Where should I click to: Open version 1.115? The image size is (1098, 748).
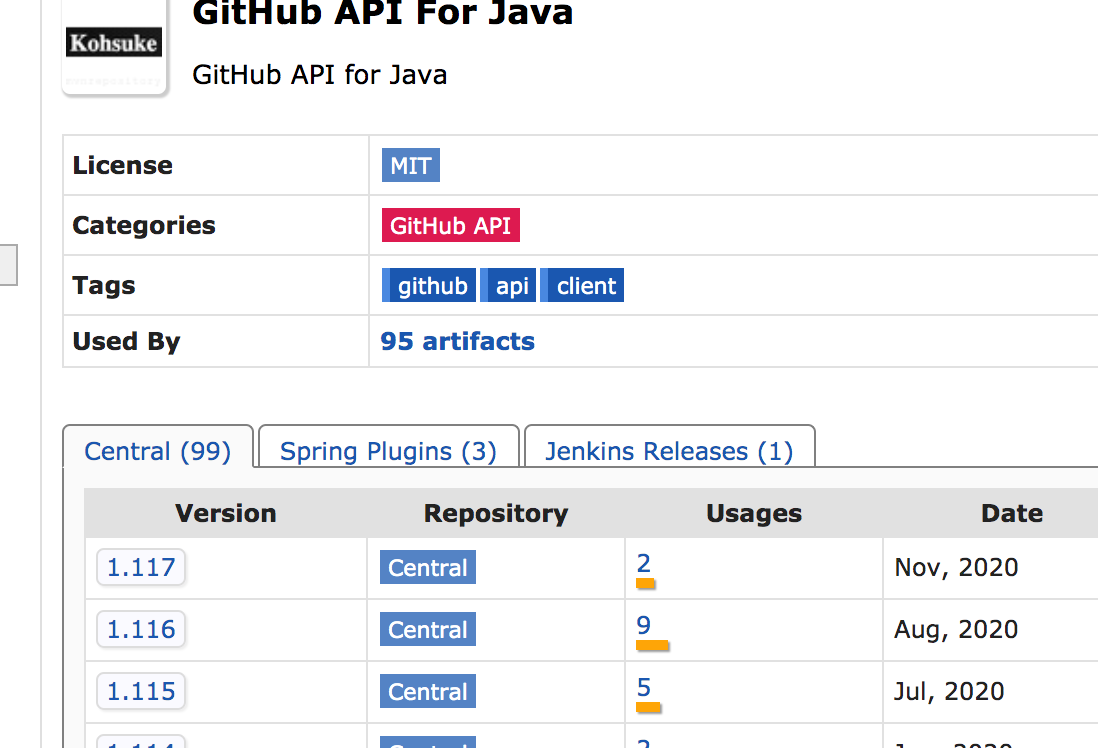141,692
